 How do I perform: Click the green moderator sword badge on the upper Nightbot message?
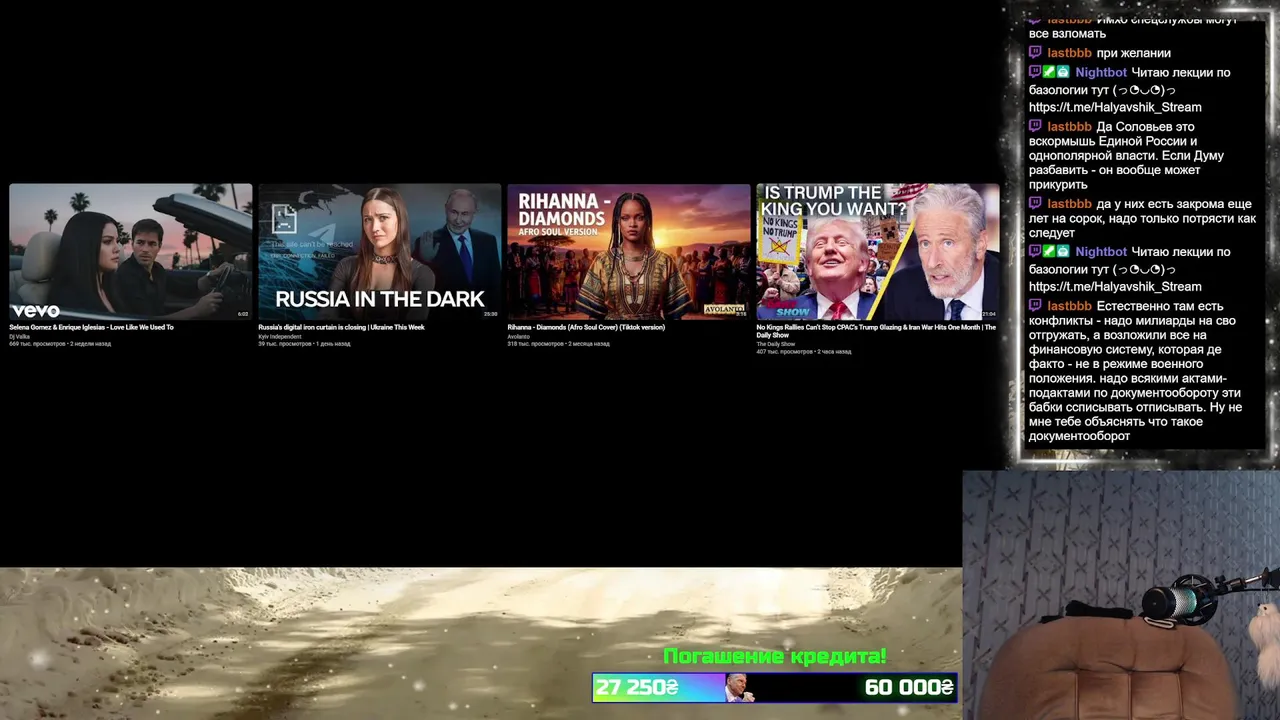(x=1049, y=72)
